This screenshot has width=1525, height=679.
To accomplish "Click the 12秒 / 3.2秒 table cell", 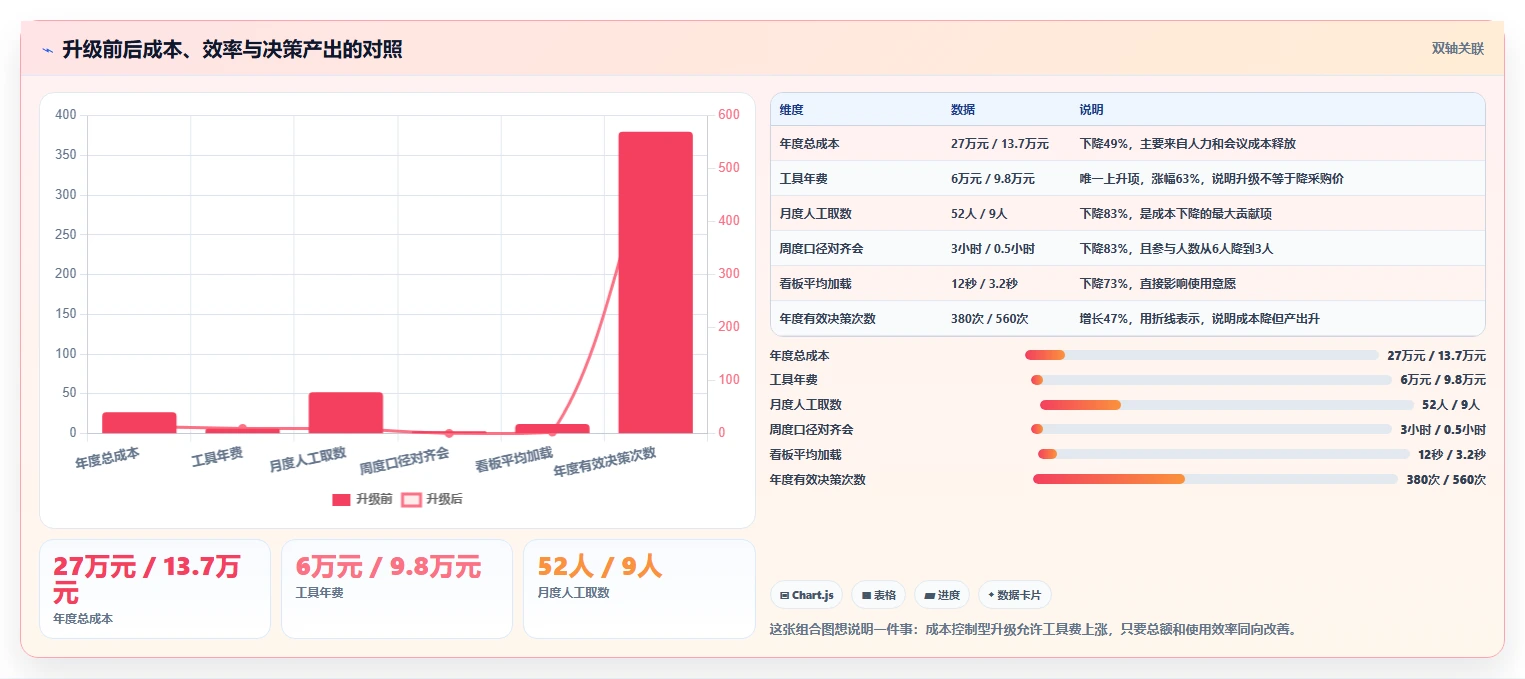I will point(985,284).
